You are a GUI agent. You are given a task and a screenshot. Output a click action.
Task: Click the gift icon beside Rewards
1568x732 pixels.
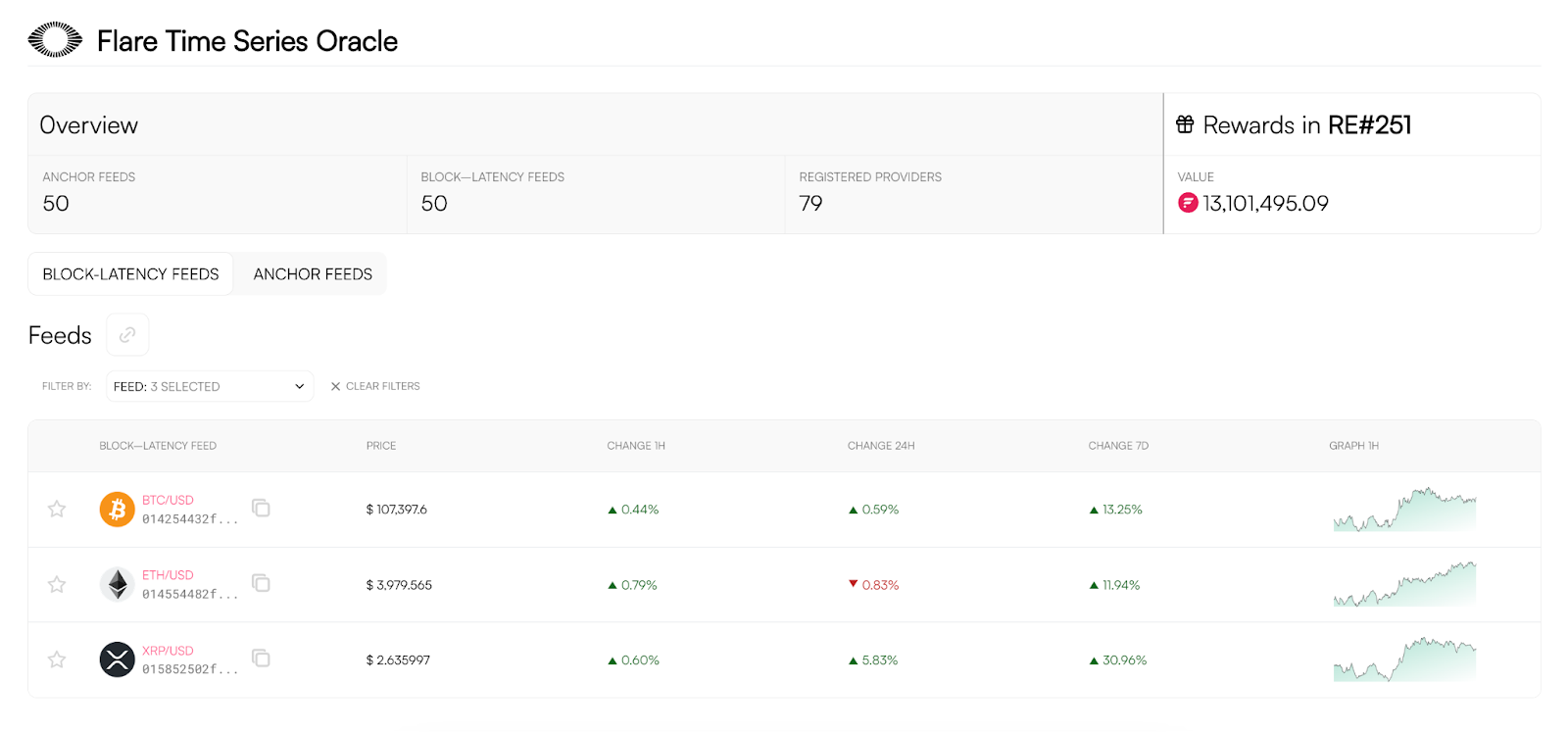1185,124
